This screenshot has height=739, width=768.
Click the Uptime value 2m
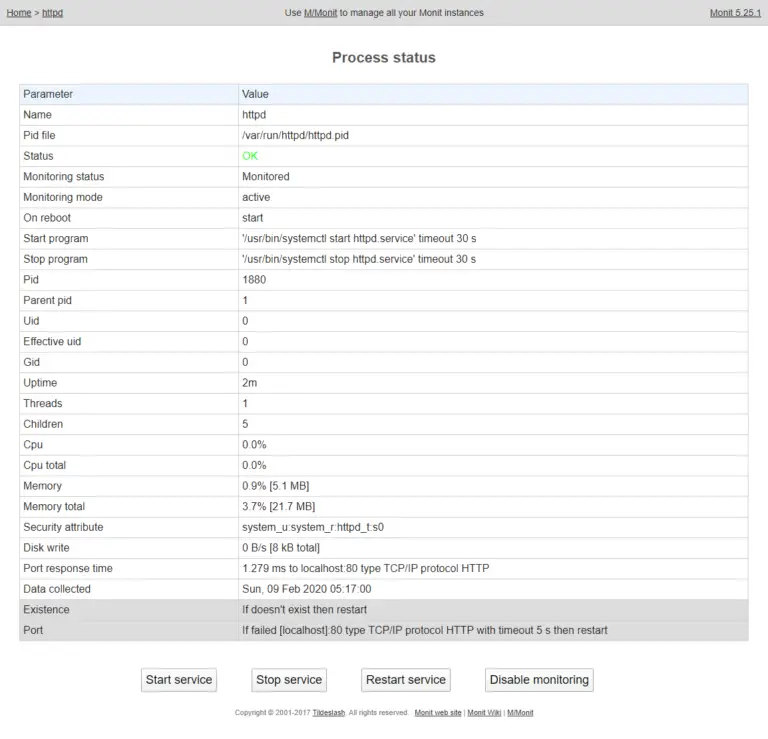[x=249, y=382]
